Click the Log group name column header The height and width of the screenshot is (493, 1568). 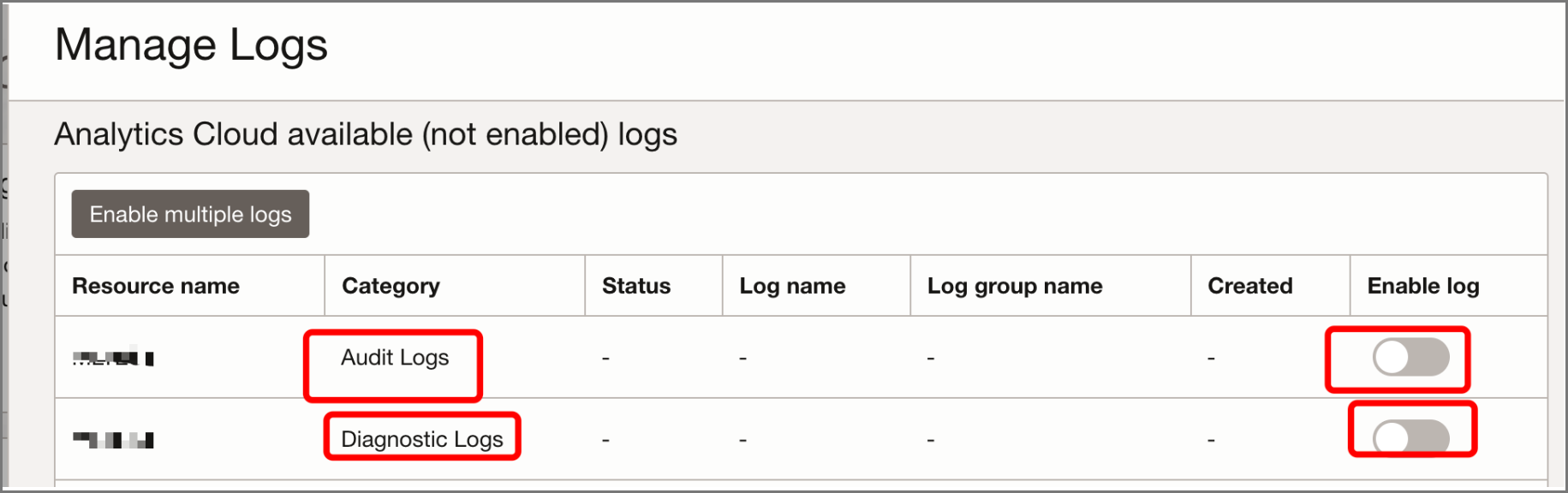point(1014,286)
